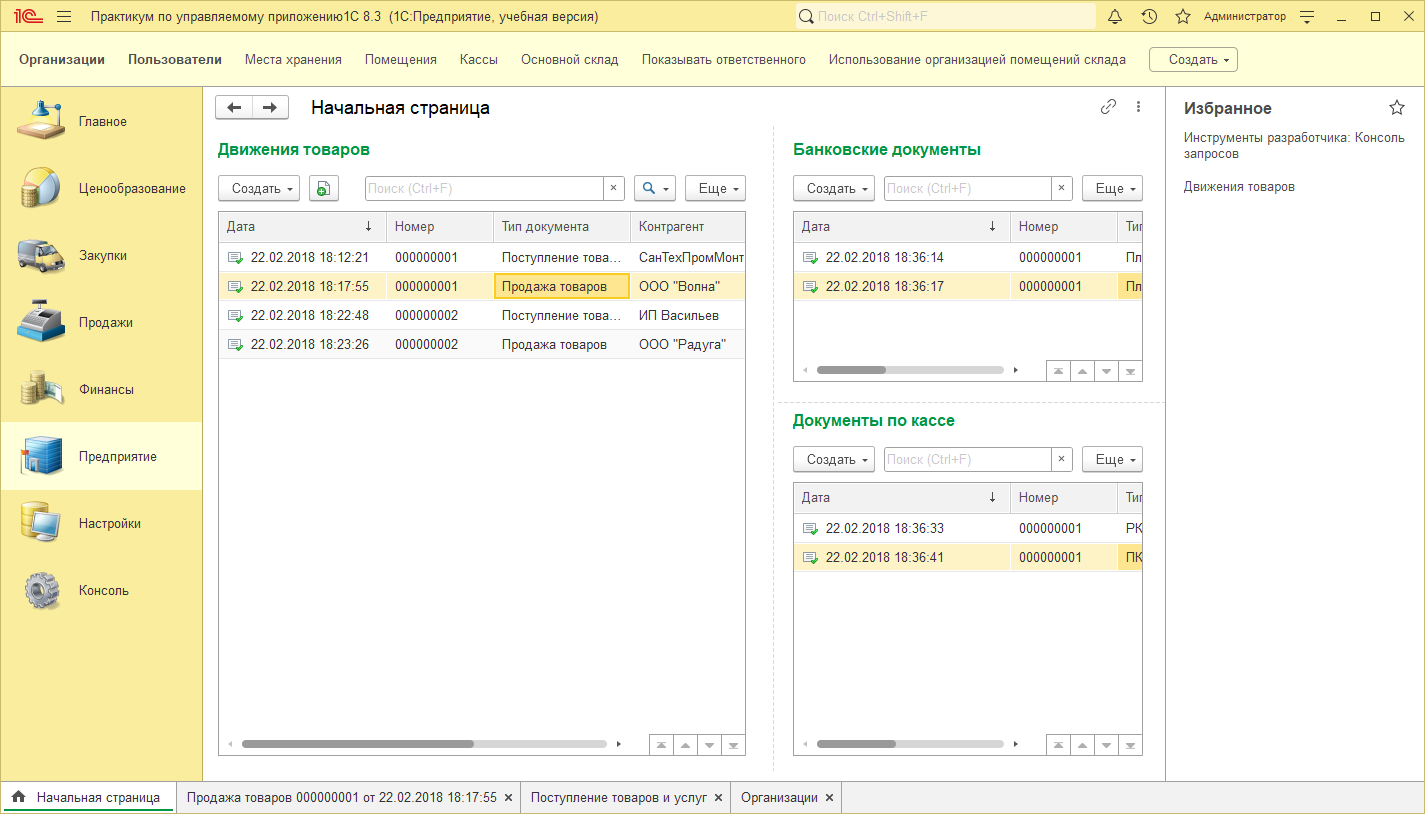Image resolution: width=1425 pixels, height=814 pixels.
Task: Open Еще menu in Документы по кассе
Action: 1112,459
